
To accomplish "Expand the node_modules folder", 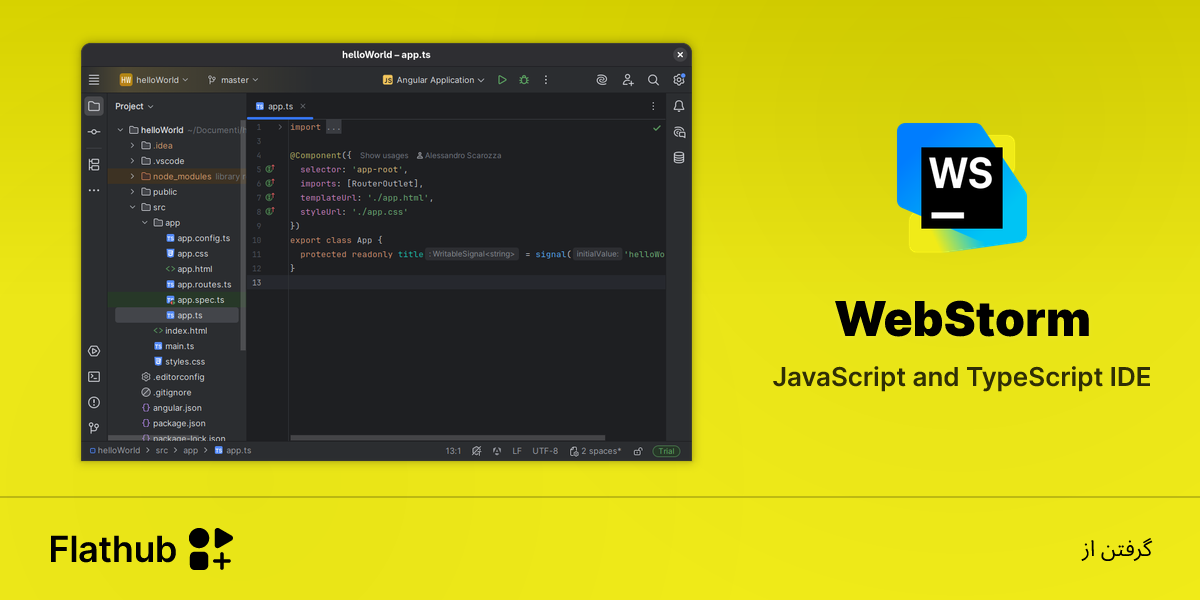I will point(132,176).
